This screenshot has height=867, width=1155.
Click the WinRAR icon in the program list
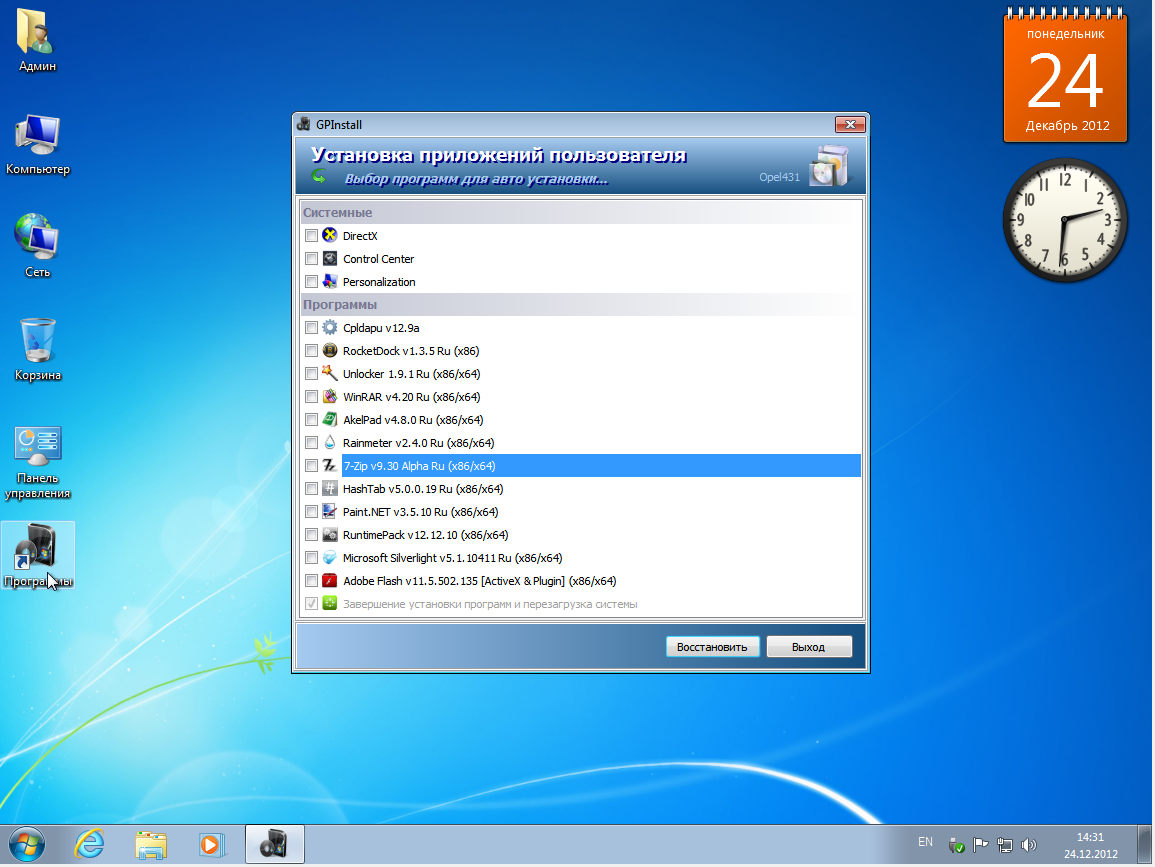tap(330, 397)
